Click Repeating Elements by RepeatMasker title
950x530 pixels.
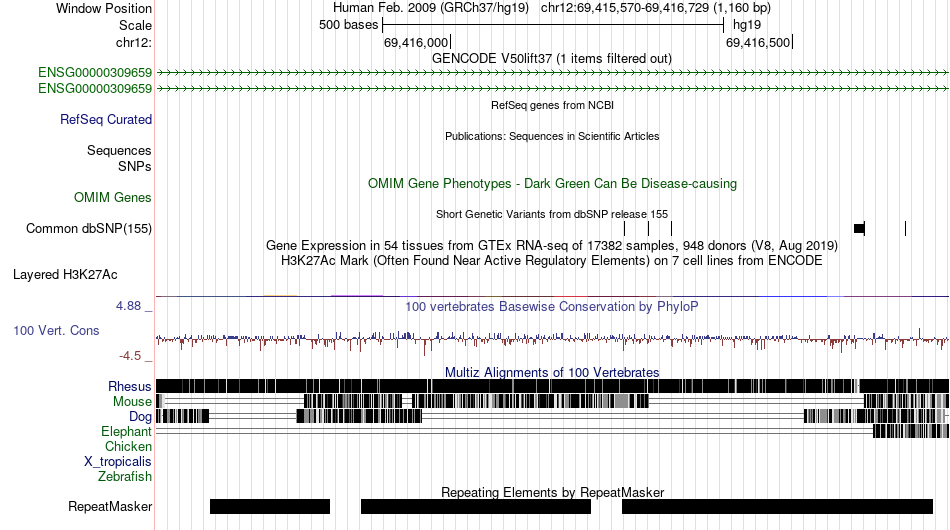(x=553, y=492)
